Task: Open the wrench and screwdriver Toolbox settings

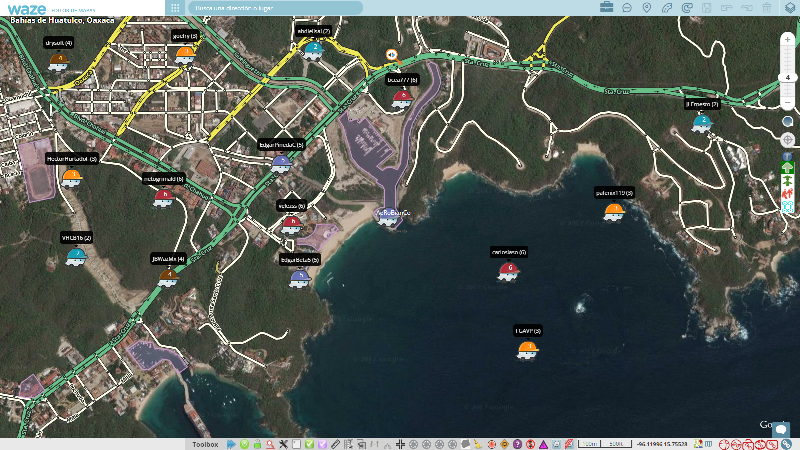Action: click(x=283, y=444)
